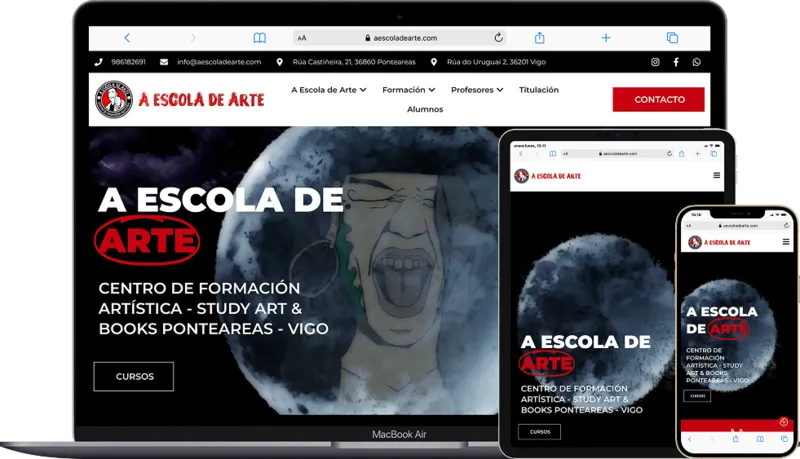Open Instagram icon in MacBook top bar

pos(655,62)
